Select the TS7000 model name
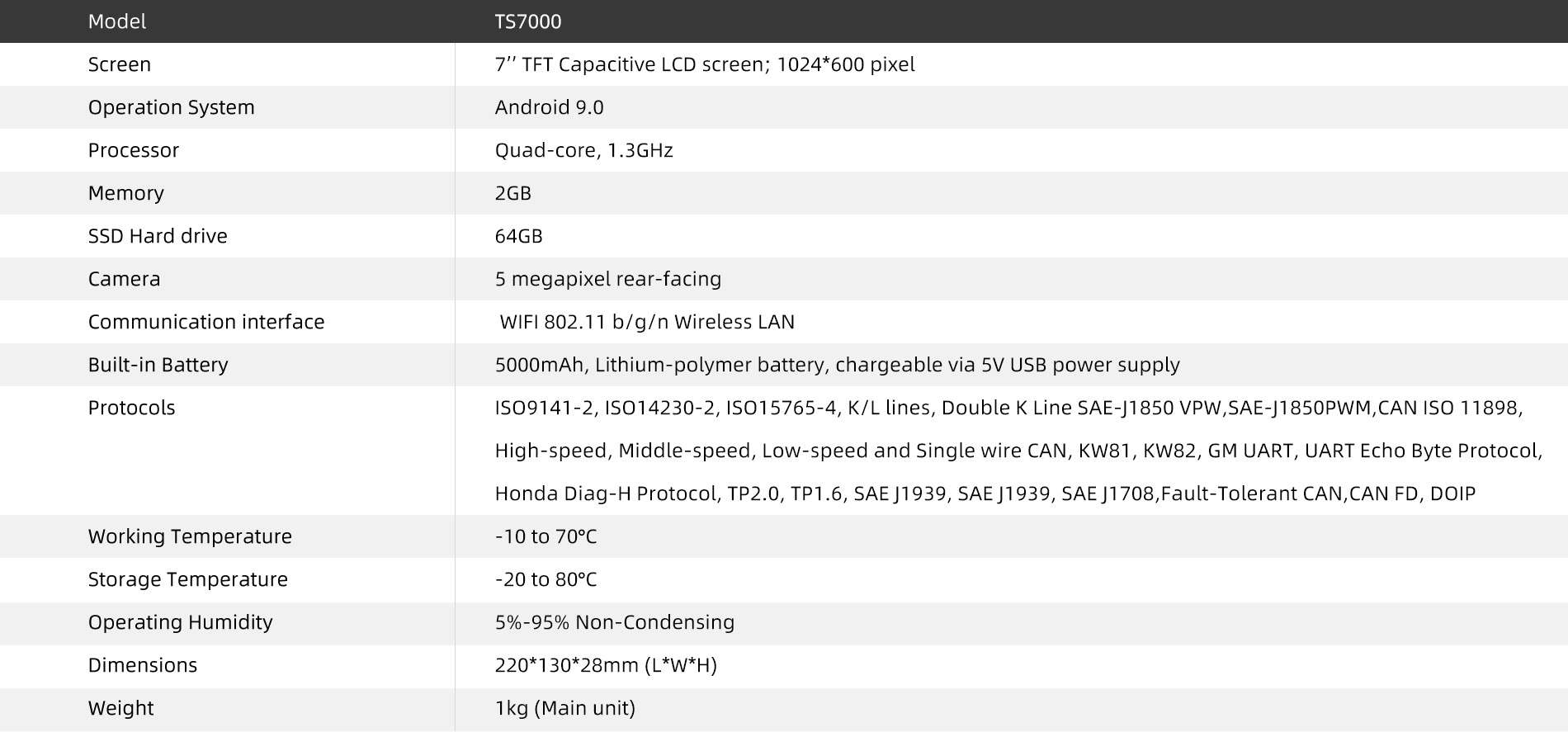Image resolution: width=1568 pixels, height=732 pixels. [528, 21]
